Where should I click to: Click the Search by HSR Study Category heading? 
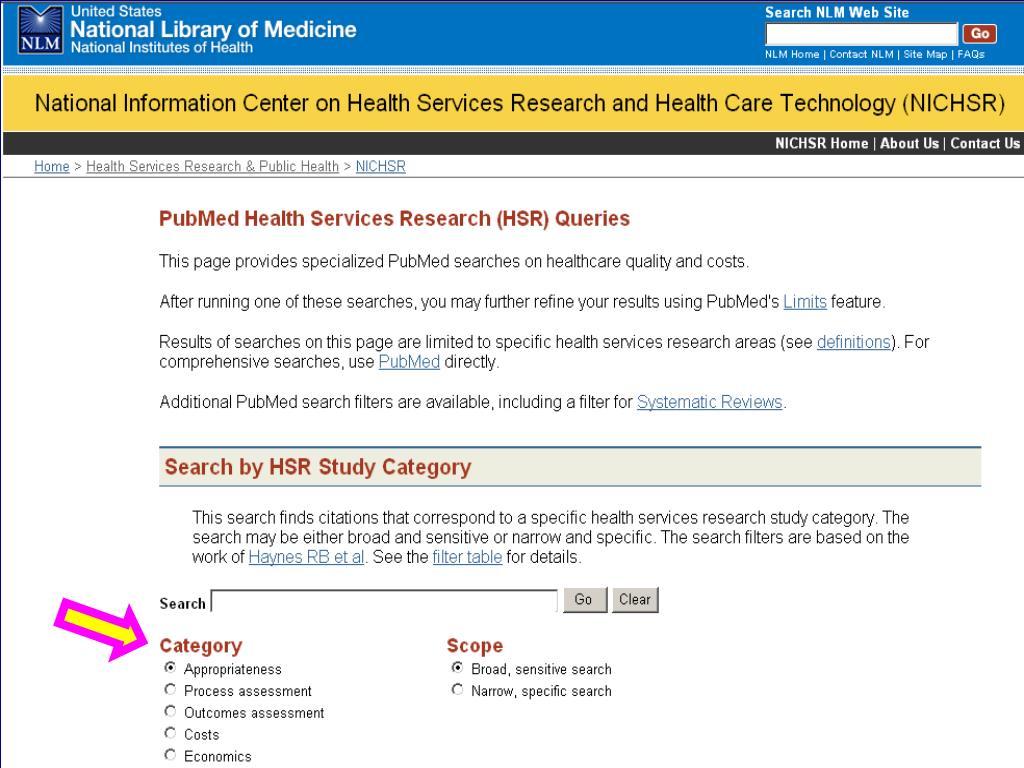pyautogui.click(x=317, y=467)
